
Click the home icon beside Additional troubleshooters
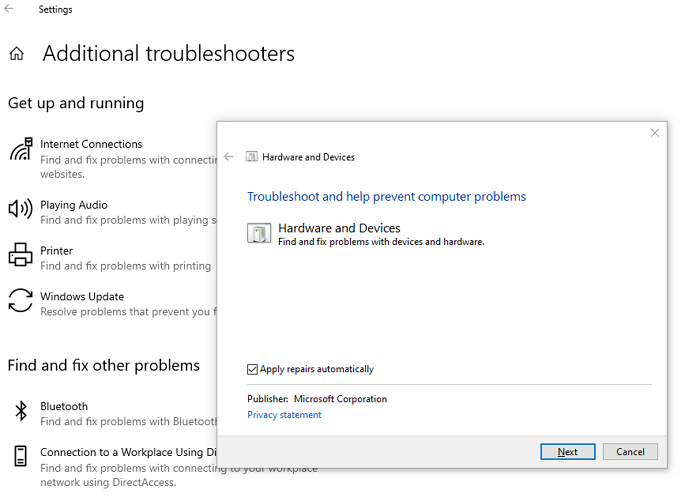click(16, 54)
